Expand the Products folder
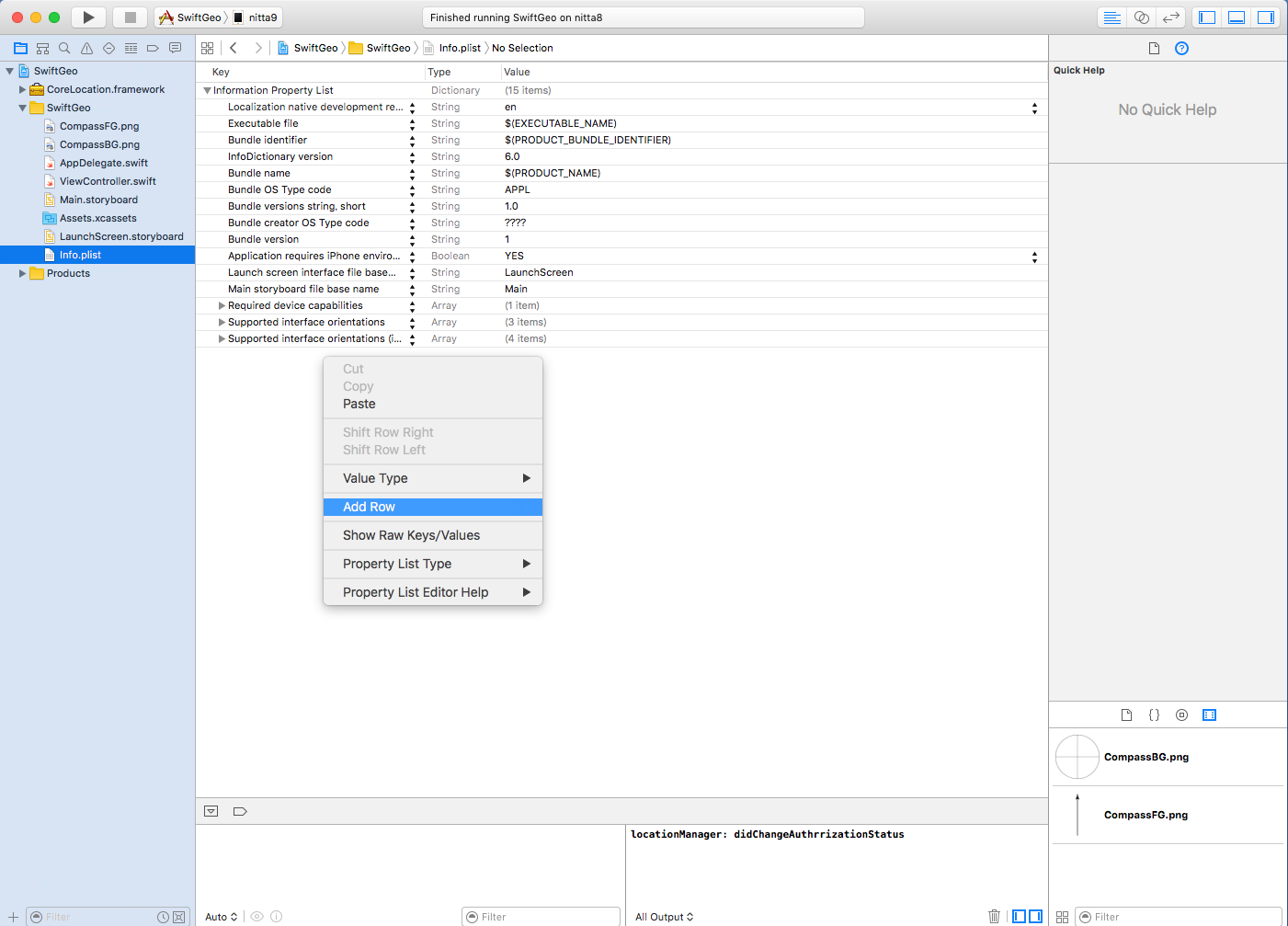 (x=23, y=273)
